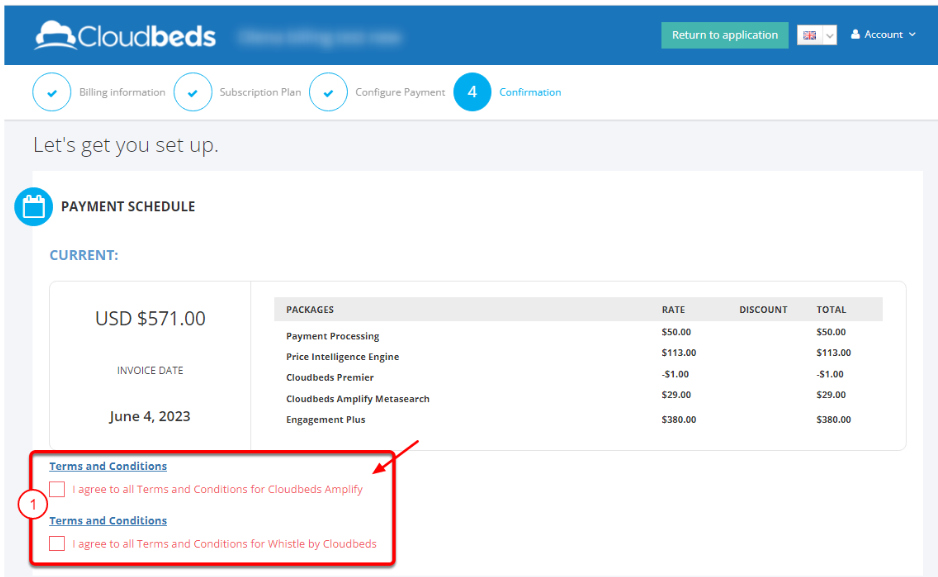938x577 pixels.
Task: Click the PAYMENT SCHEDULE heading
Action: tap(128, 207)
